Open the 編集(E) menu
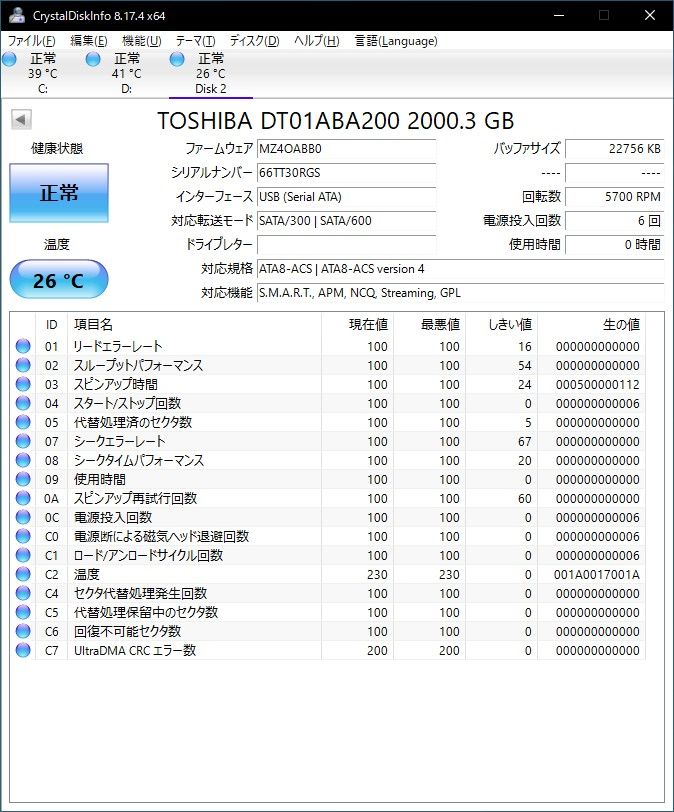The width and height of the screenshot is (674, 812). pos(89,41)
